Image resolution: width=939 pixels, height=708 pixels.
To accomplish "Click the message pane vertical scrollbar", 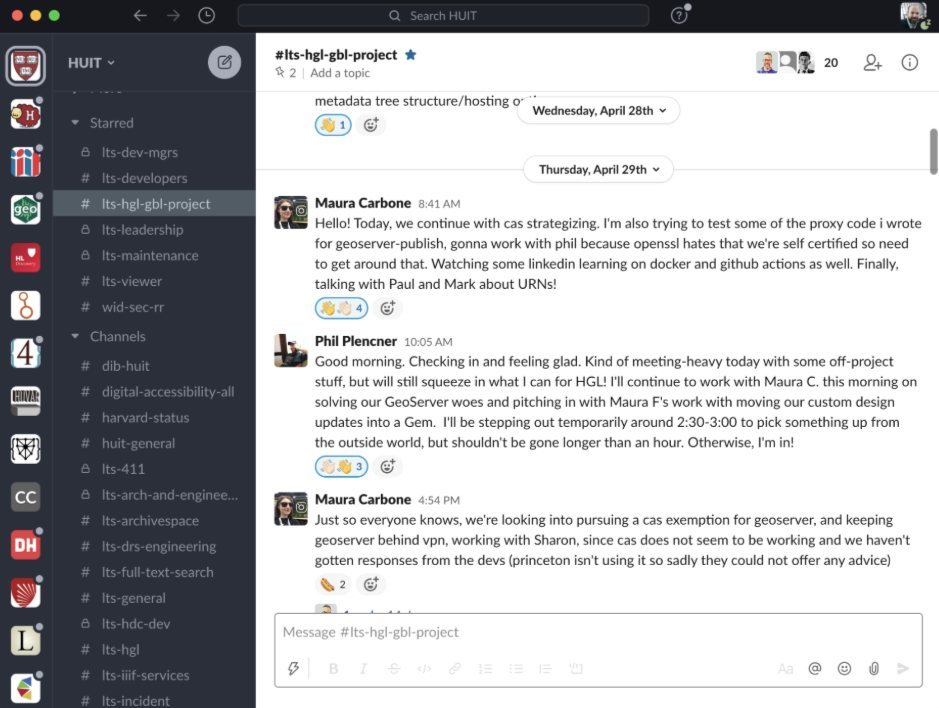I will tap(934, 152).
